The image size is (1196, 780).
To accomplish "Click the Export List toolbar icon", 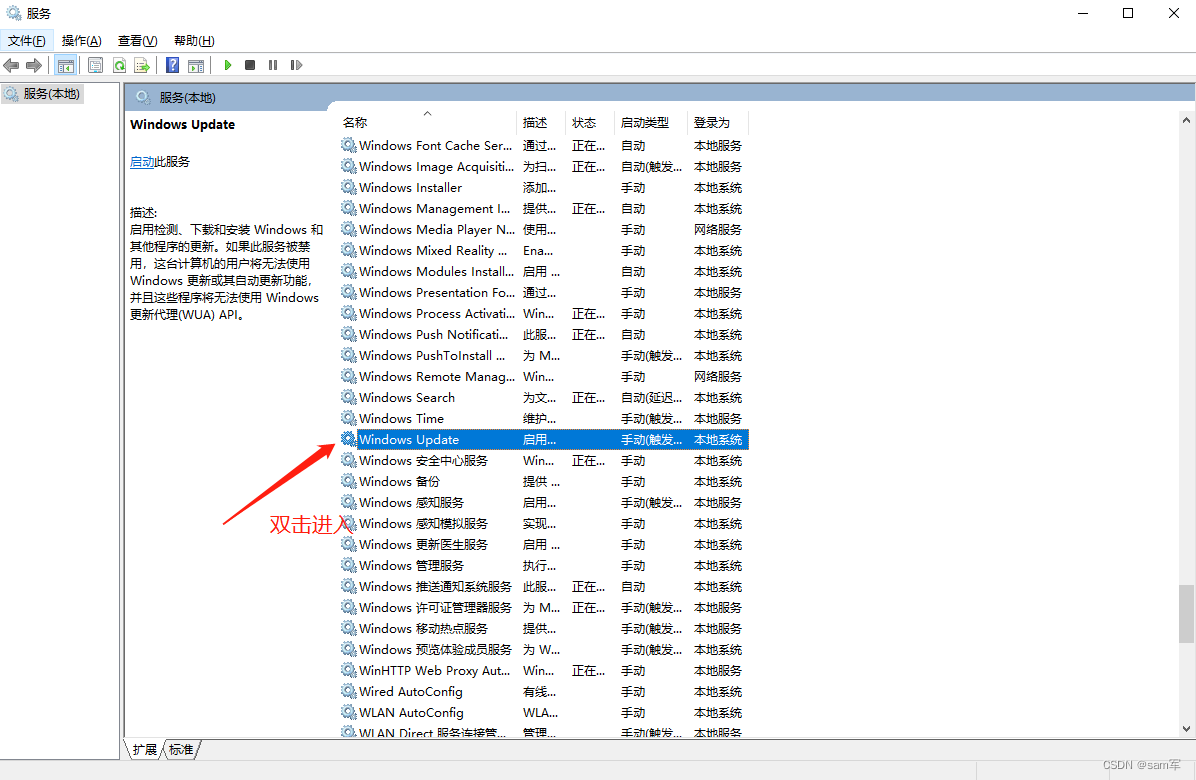I will [142, 66].
